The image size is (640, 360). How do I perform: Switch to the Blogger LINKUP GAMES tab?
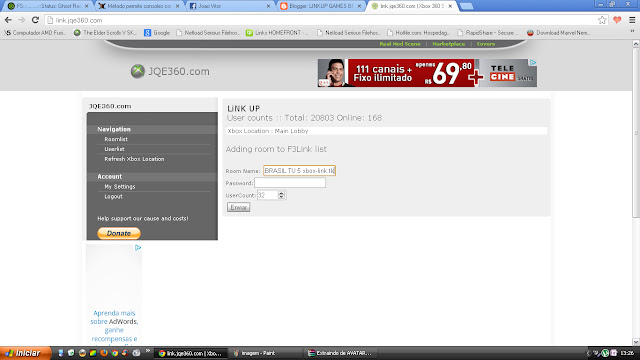pyautogui.click(x=321, y=6)
